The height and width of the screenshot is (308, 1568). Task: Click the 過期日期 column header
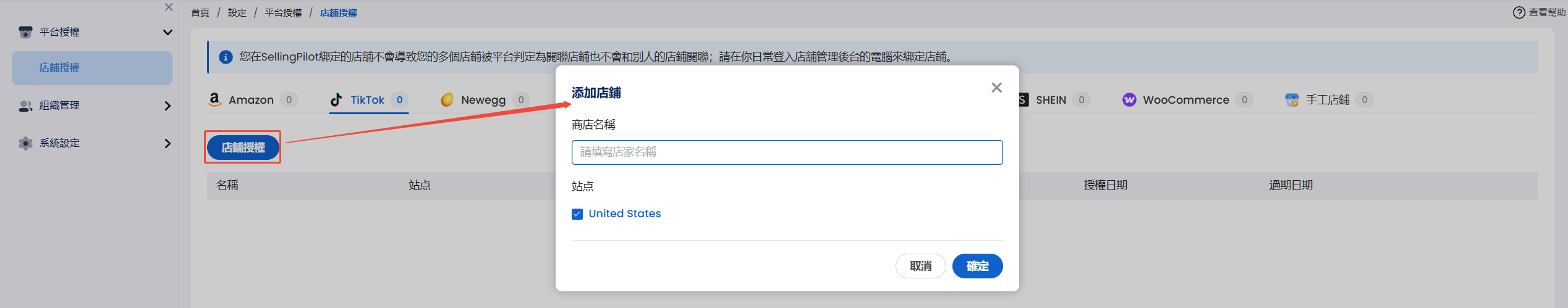pos(1290,185)
